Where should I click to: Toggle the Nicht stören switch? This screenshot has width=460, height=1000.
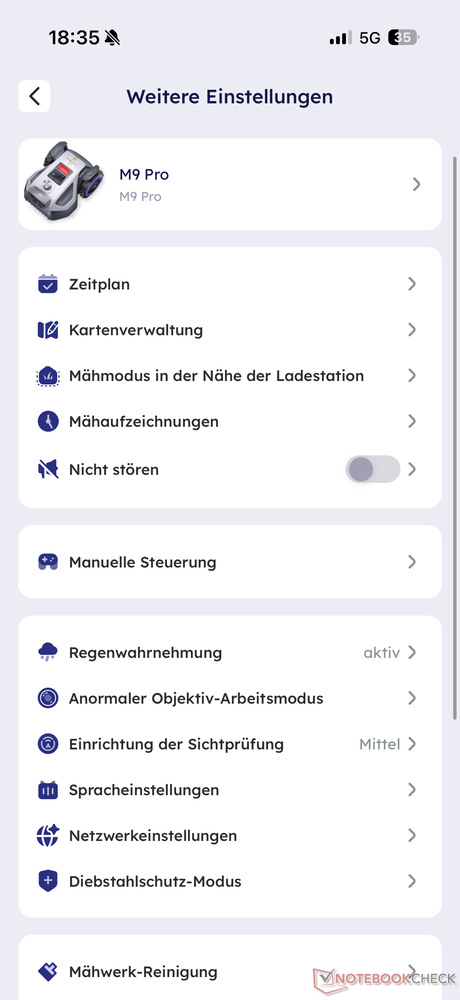373,469
